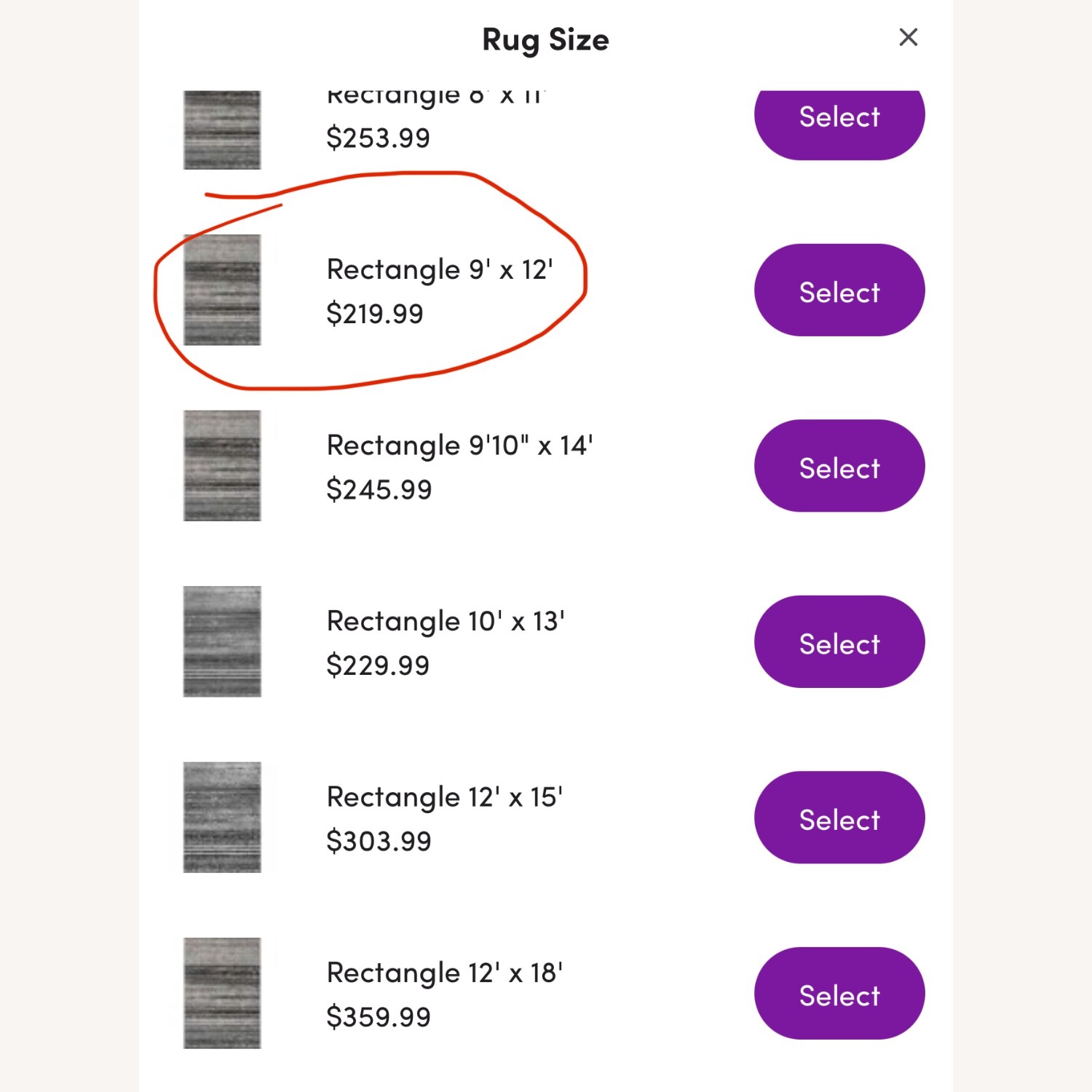
Task: Click the Rug Size dialog title
Action: (545, 40)
